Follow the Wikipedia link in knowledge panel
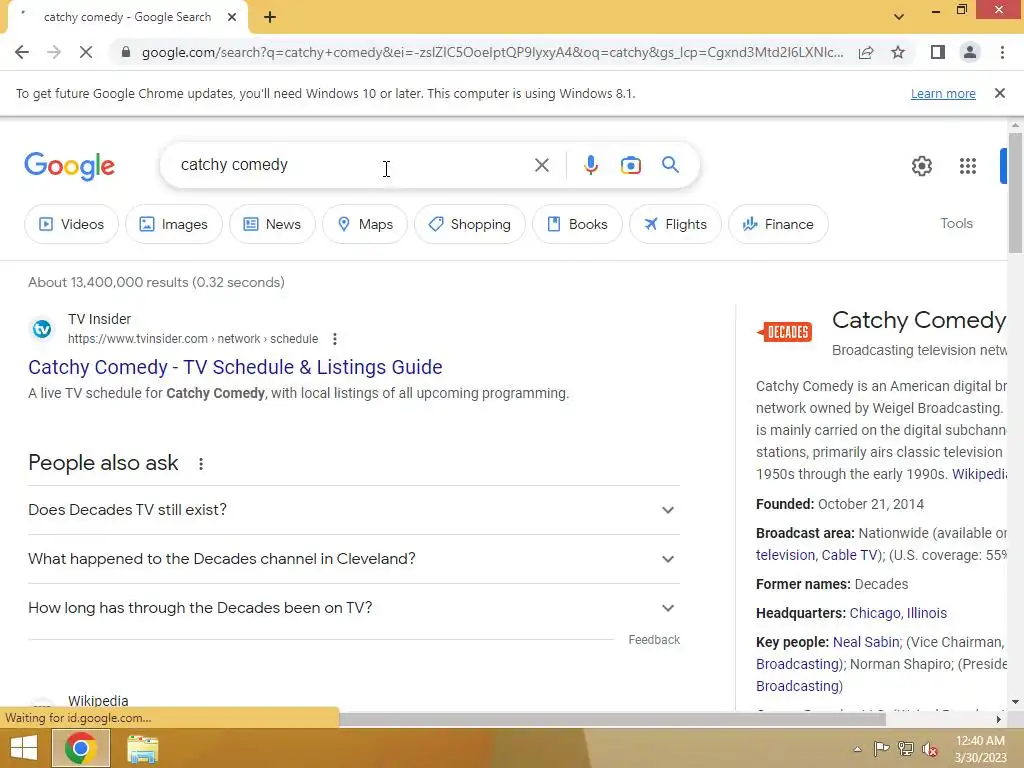The height and width of the screenshot is (768, 1024). click(x=979, y=474)
